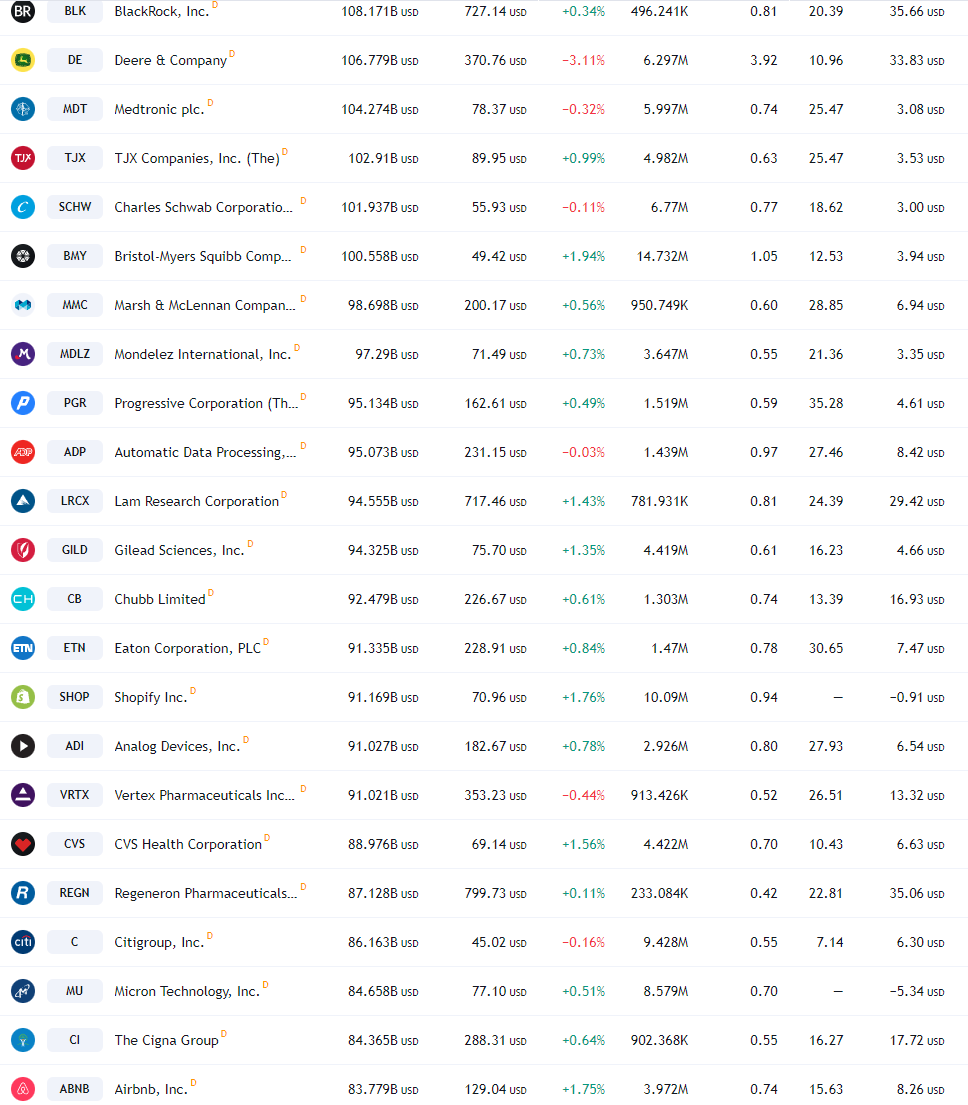Click the TJX Companies logo icon
Viewport: 968px width, 1105px height.
click(x=23, y=158)
